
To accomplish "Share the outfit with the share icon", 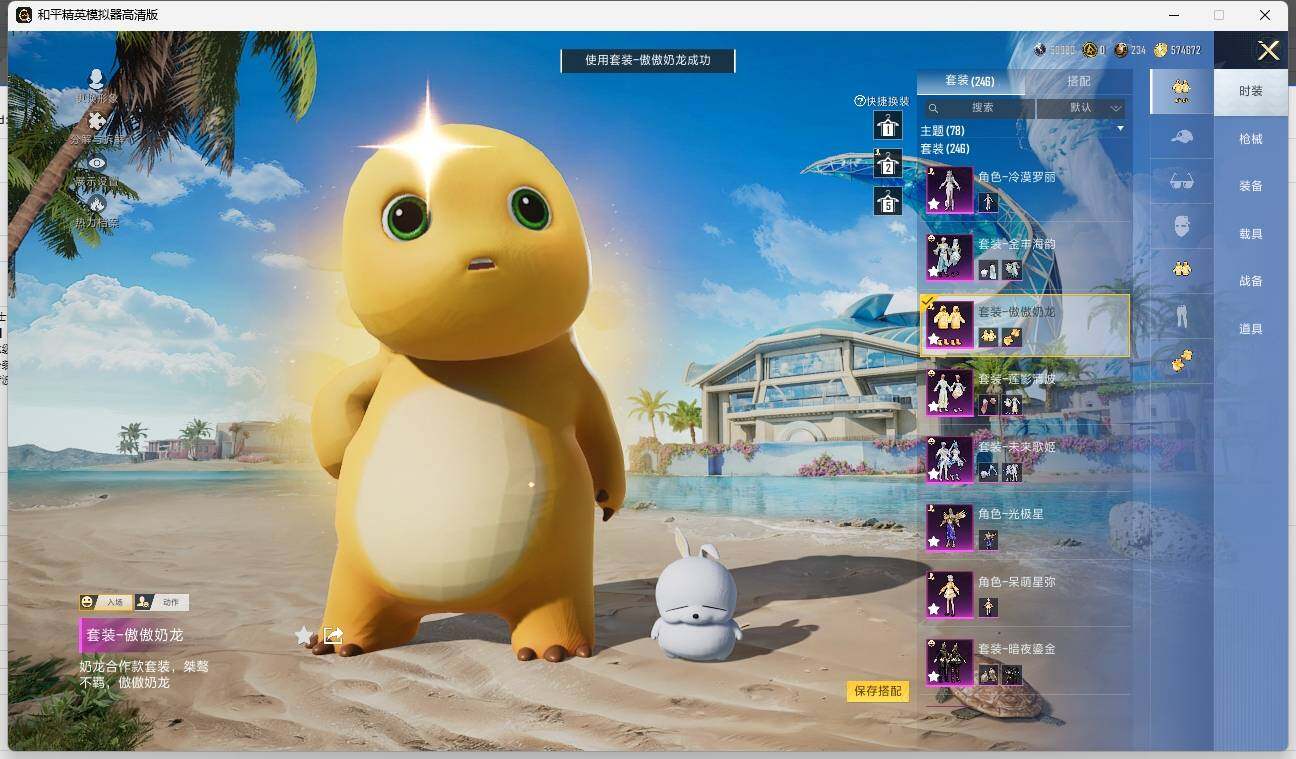I will tap(333, 635).
